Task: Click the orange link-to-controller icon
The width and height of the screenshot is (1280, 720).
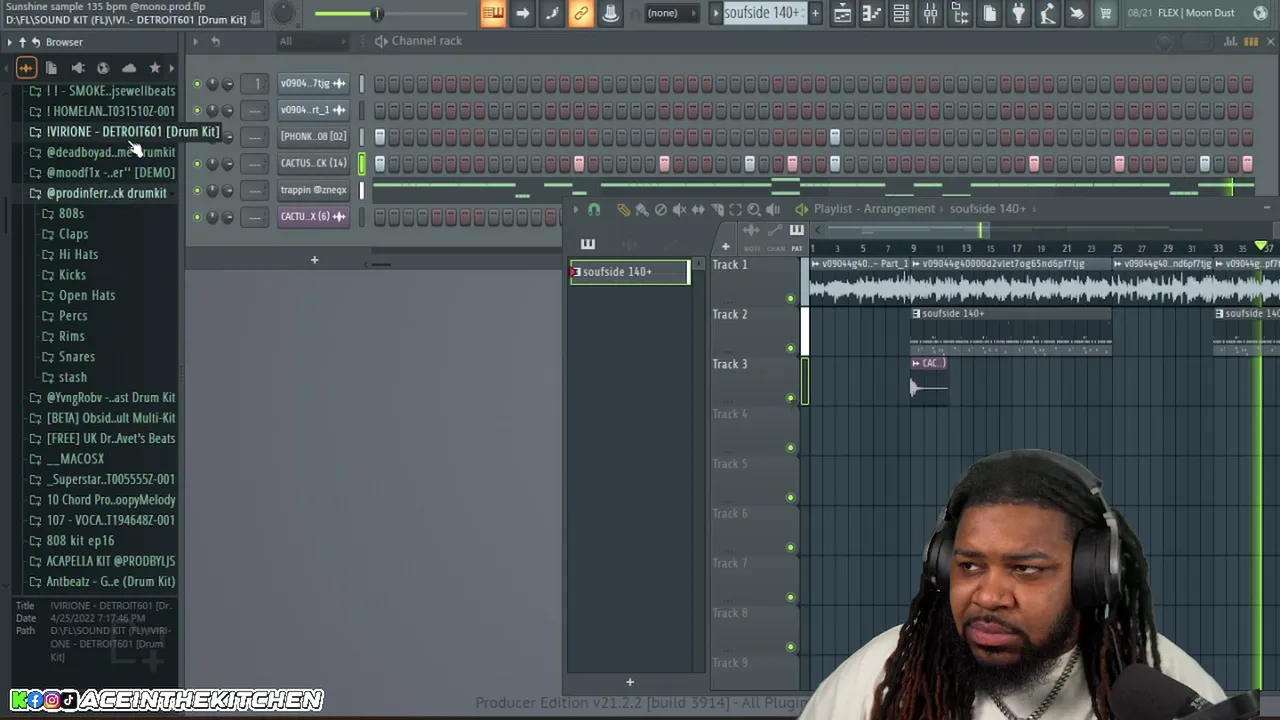Action: 581,13
